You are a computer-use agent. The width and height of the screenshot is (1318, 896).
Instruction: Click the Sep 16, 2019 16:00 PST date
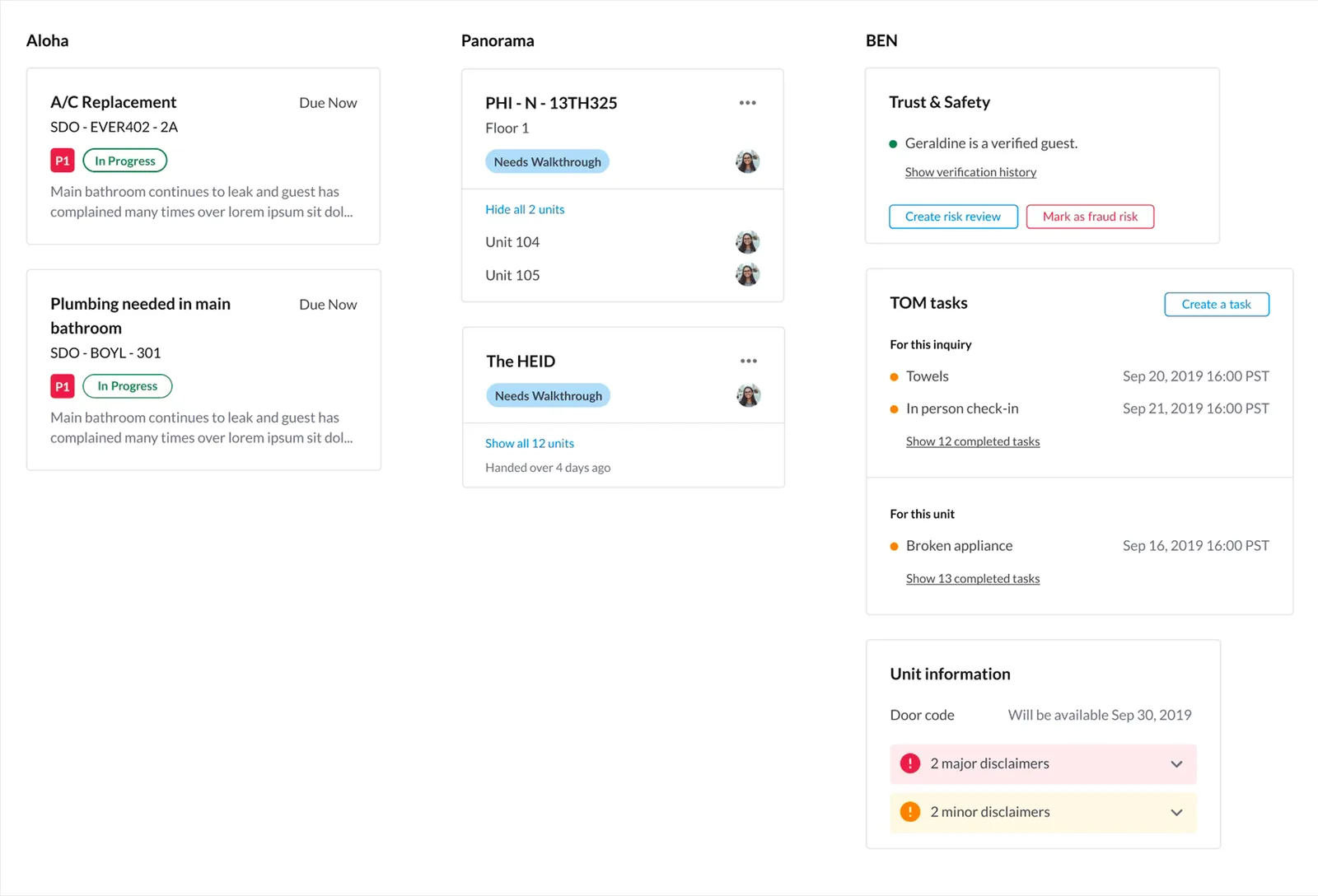pos(1195,546)
